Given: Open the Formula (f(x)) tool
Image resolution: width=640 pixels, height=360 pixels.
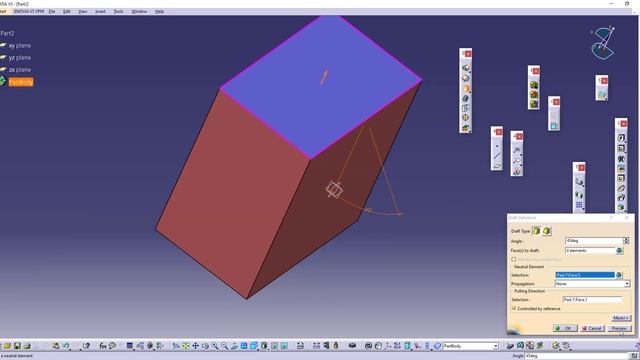Looking at the screenshot, I should tap(102, 346).
